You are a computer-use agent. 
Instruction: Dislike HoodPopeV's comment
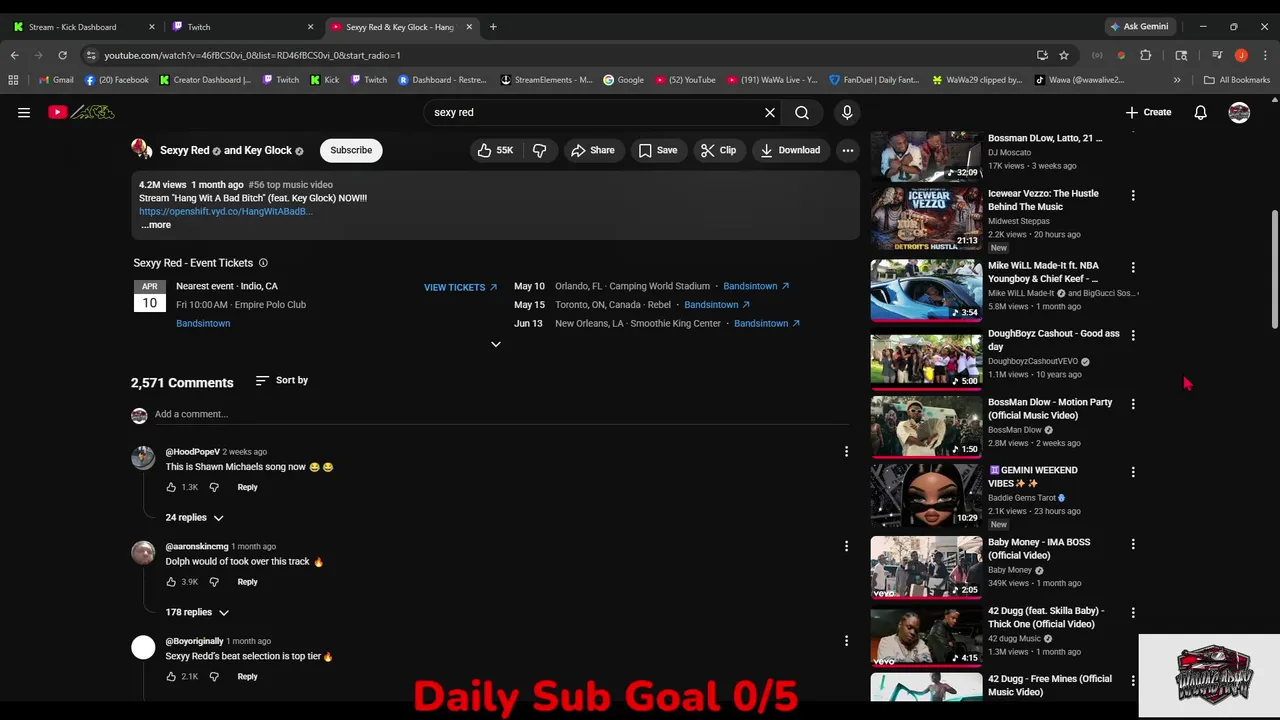(x=214, y=487)
